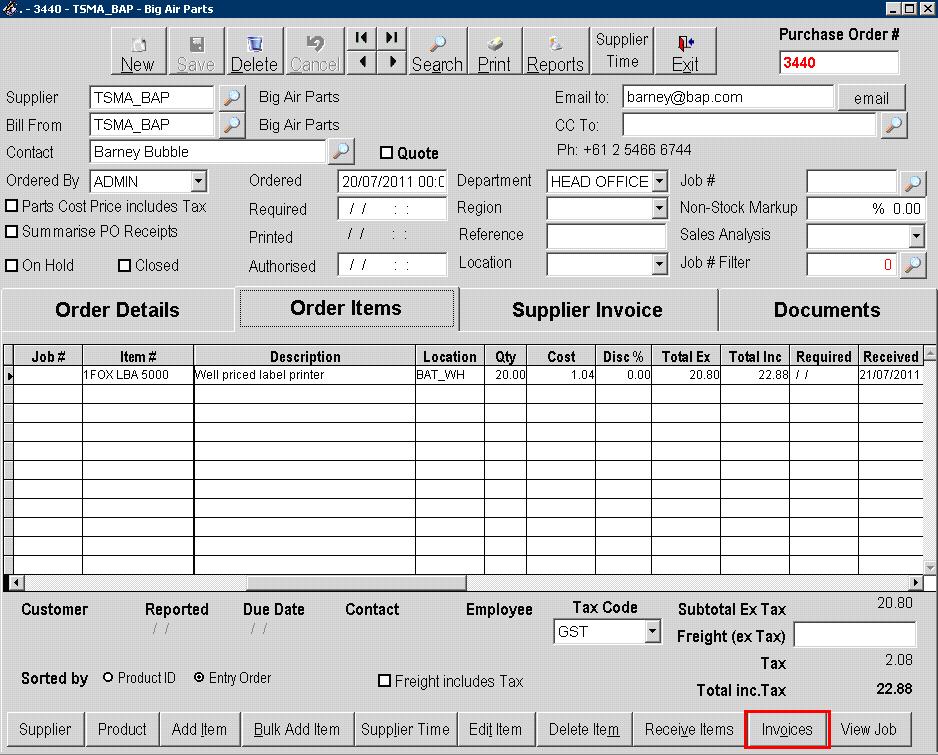This screenshot has height=755, width=938.
Task: Switch to the Supplier Invoice tab
Action: 587,310
